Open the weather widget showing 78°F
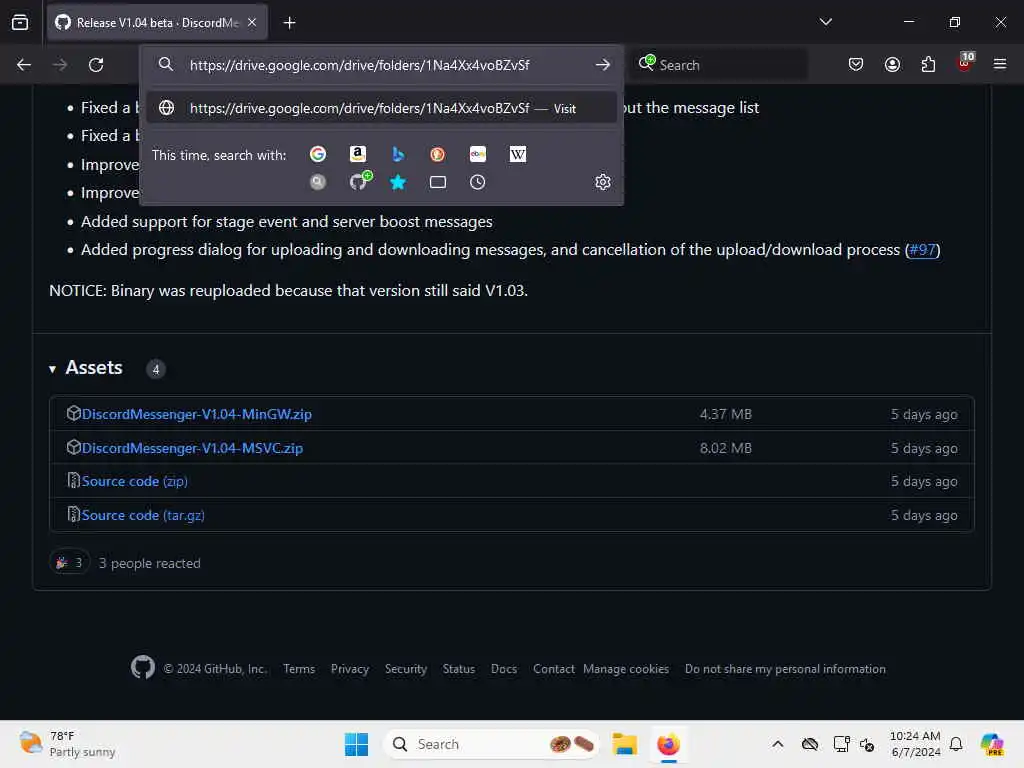Screen dimensions: 1024x768 67,744
